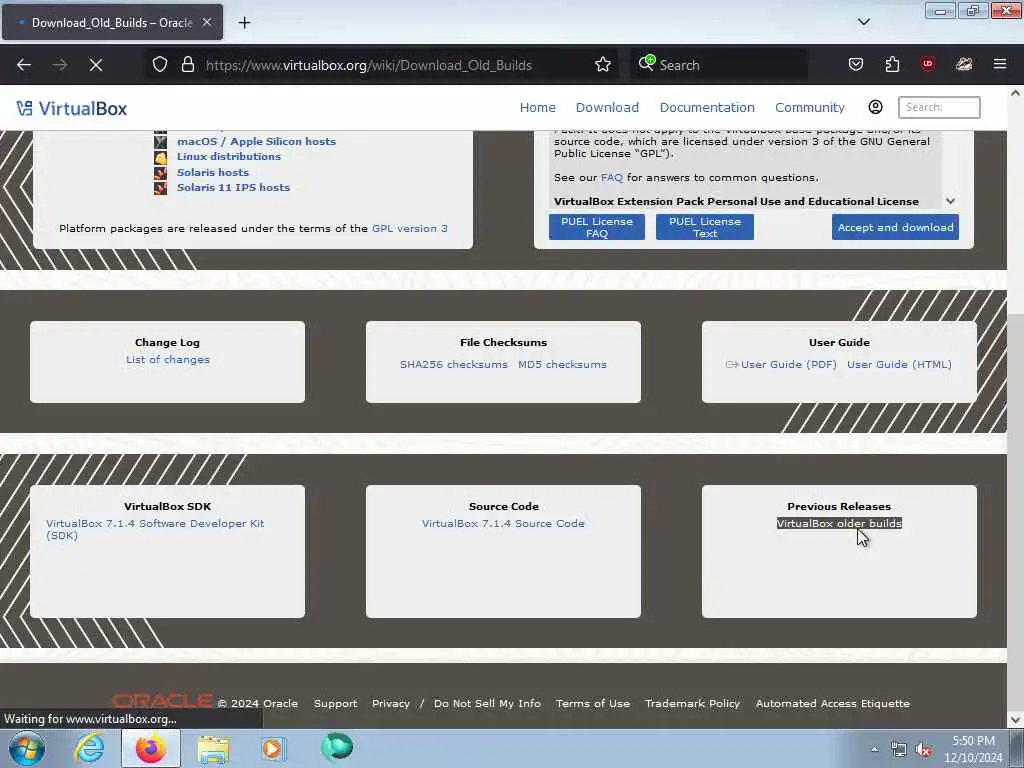Go to Home in site navigation

click(537, 107)
